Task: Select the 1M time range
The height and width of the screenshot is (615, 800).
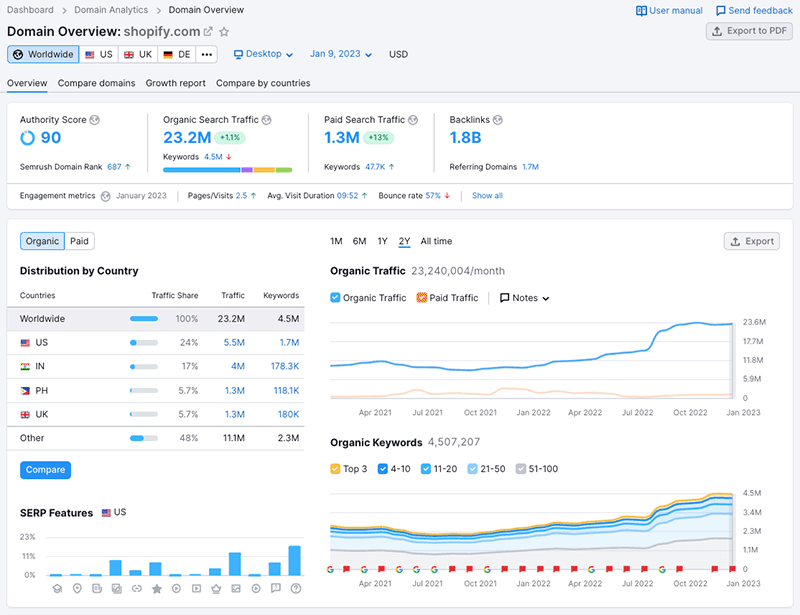Action: pyautogui.click(x=336, y=241)
